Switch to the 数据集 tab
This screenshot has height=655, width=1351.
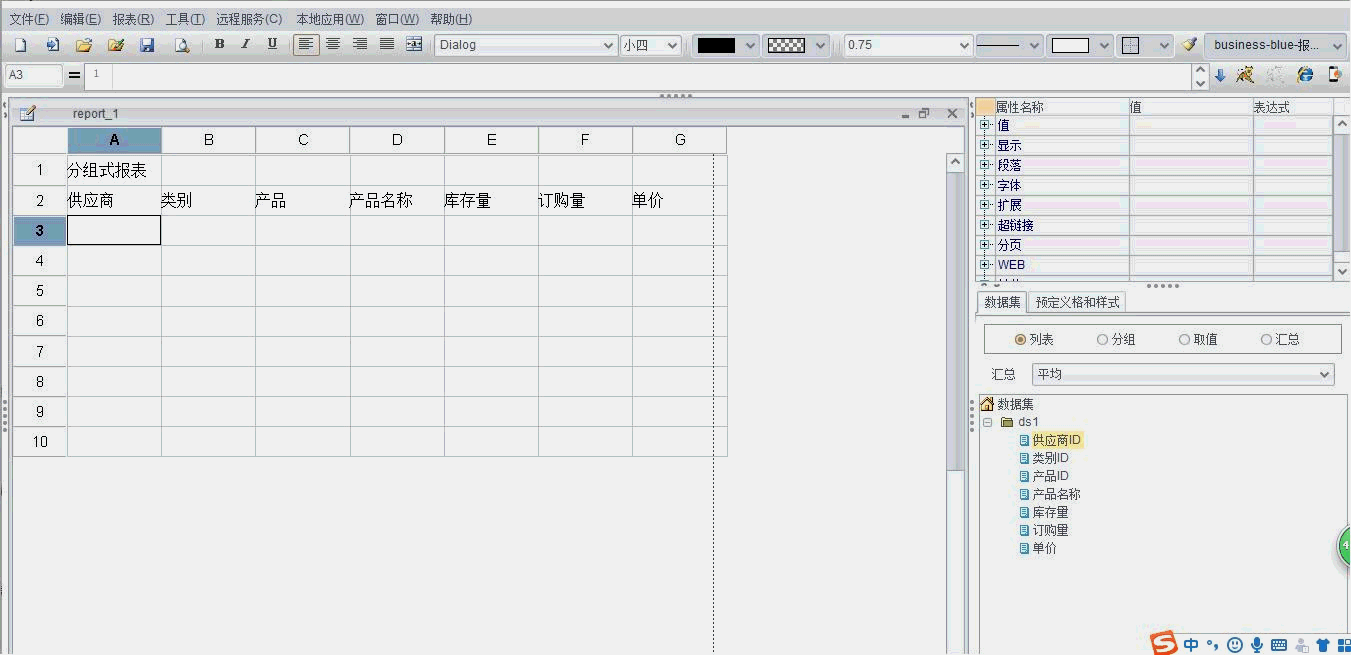click(x=1002, y=302)
